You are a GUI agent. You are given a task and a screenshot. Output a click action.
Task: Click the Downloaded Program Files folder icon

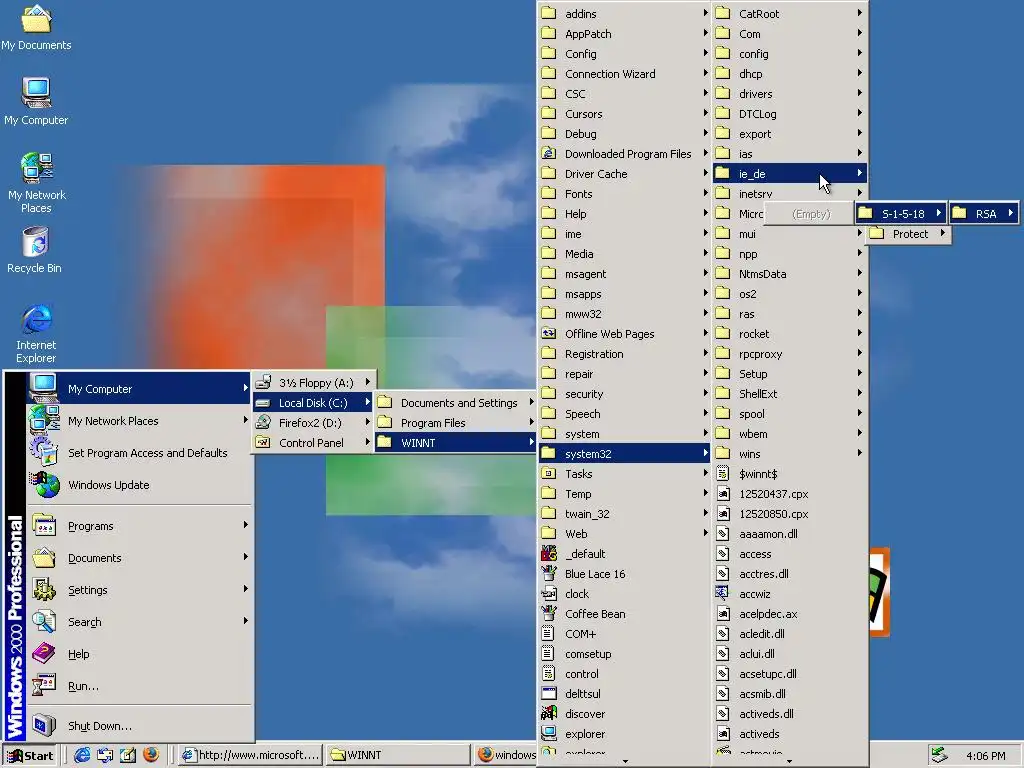point(549,153)
